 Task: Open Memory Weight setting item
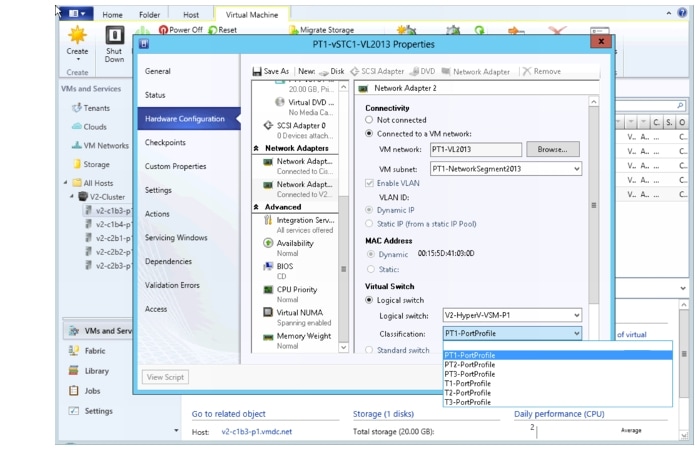(x=298, y=341)
